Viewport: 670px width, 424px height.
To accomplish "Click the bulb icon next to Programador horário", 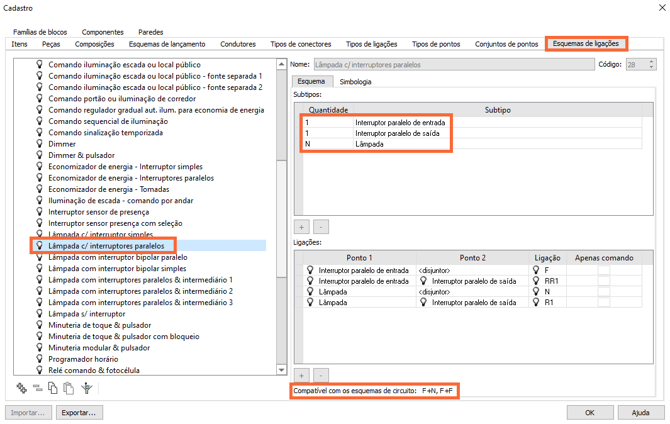I will coord(39,358).
